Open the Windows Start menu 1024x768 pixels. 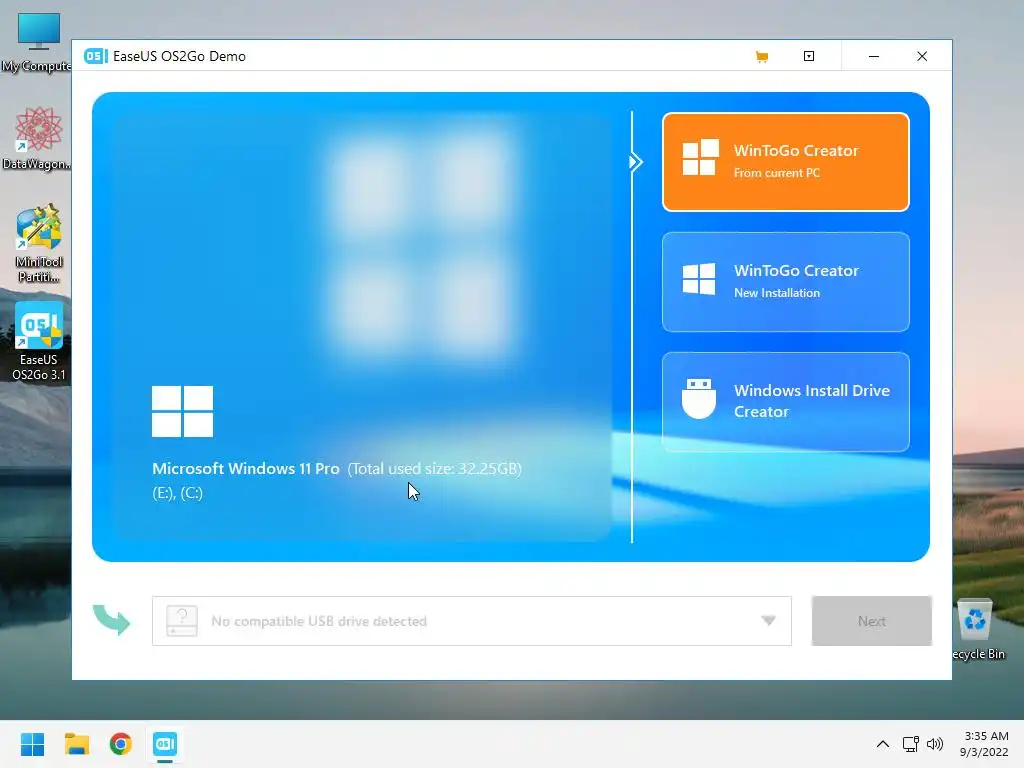33,744
